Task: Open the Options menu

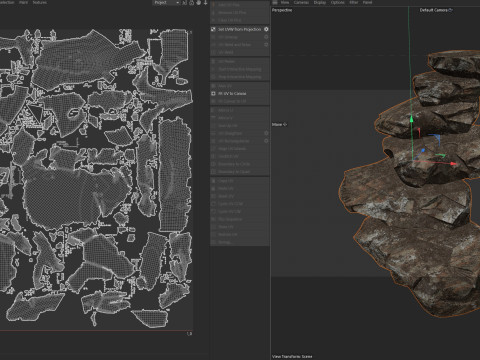Action: [x=338, y=2]
